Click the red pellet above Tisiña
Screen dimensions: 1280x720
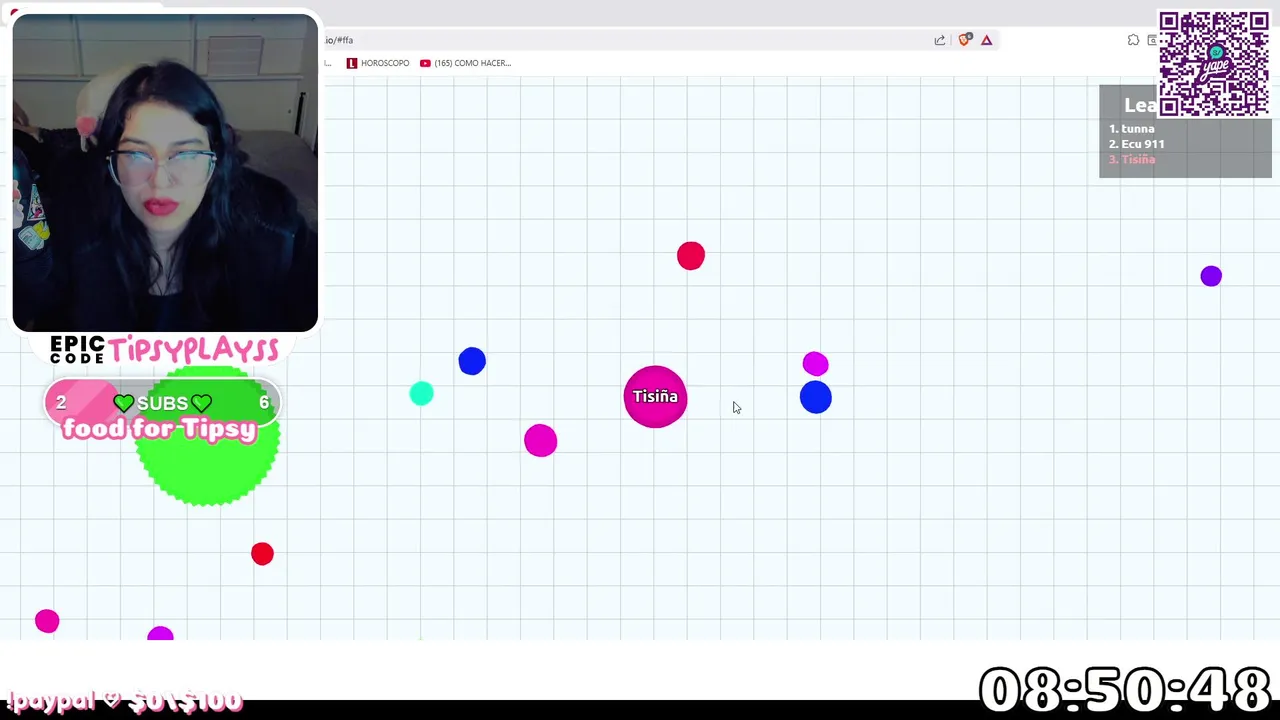pyautogui.click(x=690, y=256)
